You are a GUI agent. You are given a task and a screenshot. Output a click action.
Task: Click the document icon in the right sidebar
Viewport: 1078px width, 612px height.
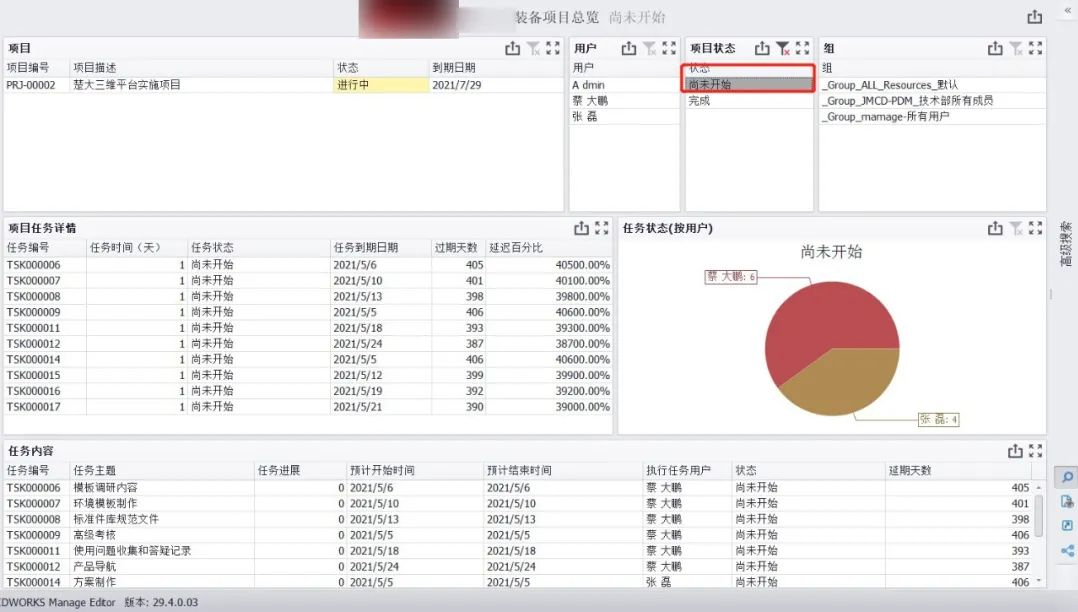(x=1067, y=501)
